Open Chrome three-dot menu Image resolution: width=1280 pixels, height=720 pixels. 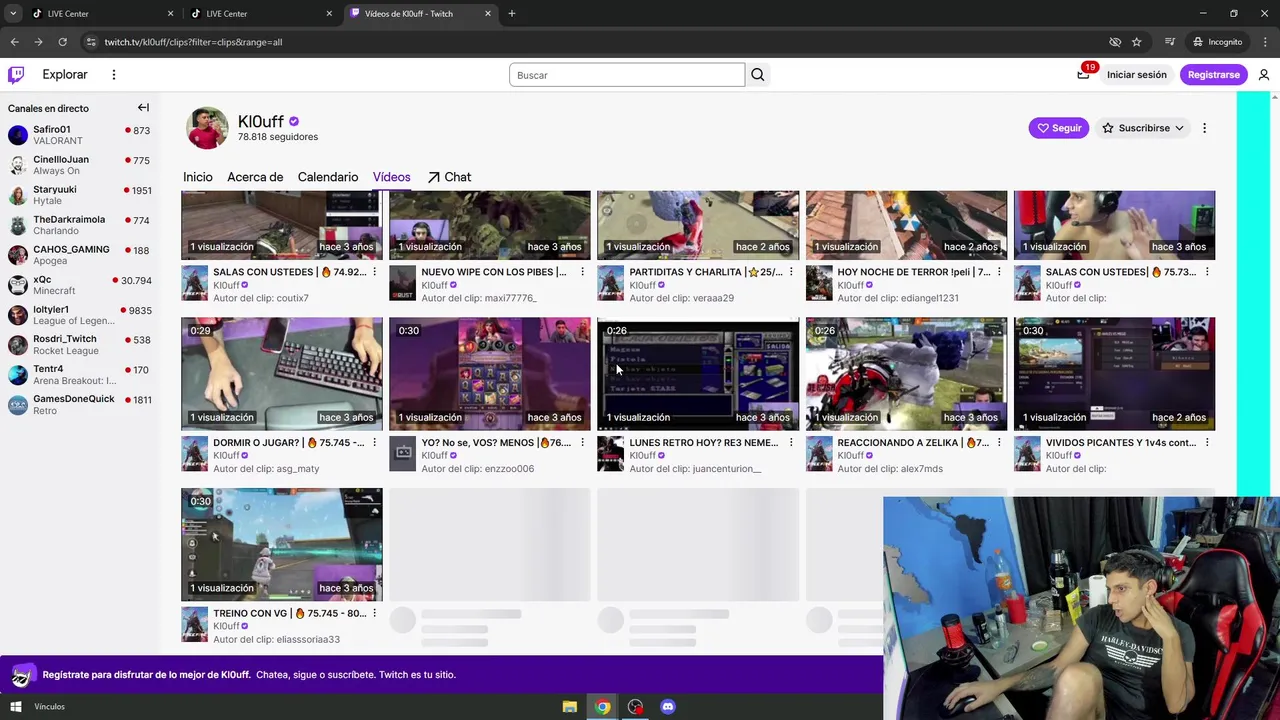pos(1265,42)
